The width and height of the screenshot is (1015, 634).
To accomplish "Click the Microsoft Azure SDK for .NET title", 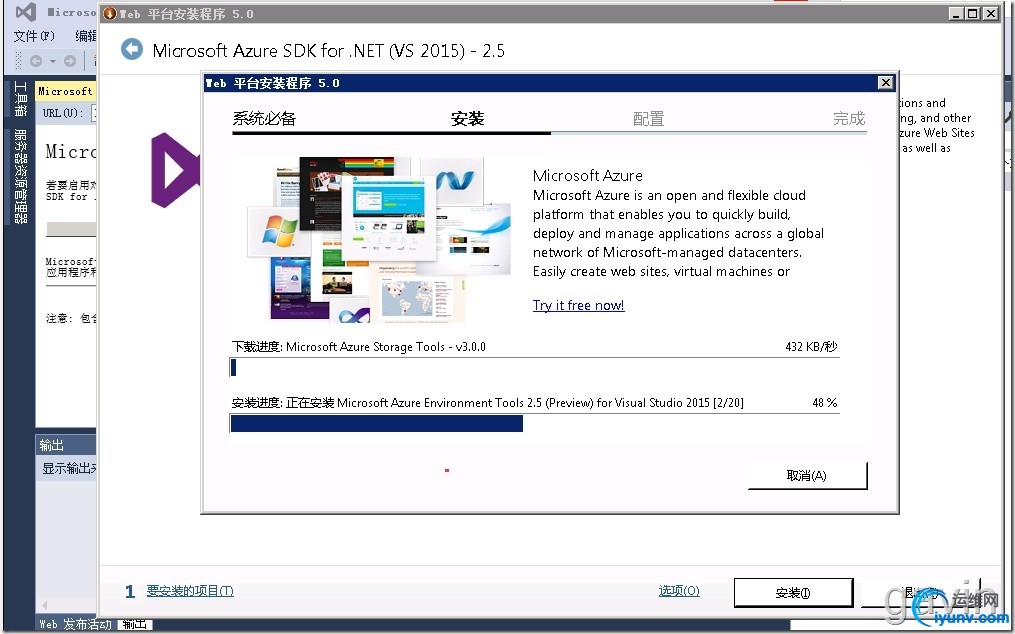I will click(329, 51).
